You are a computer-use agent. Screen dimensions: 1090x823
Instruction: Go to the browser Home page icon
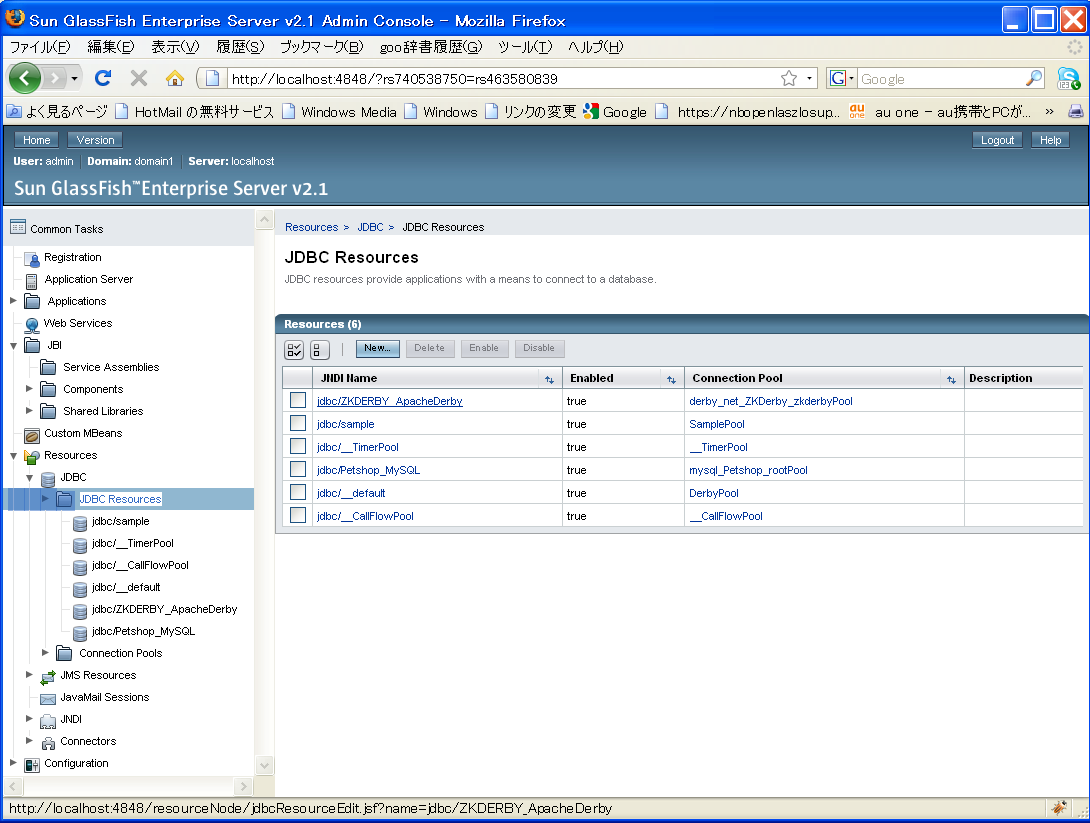coord(174,79)
